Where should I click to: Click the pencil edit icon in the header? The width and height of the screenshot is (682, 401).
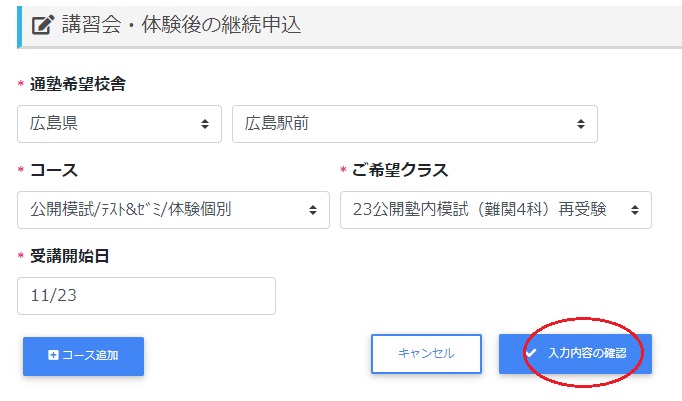(x=42, y=25)
